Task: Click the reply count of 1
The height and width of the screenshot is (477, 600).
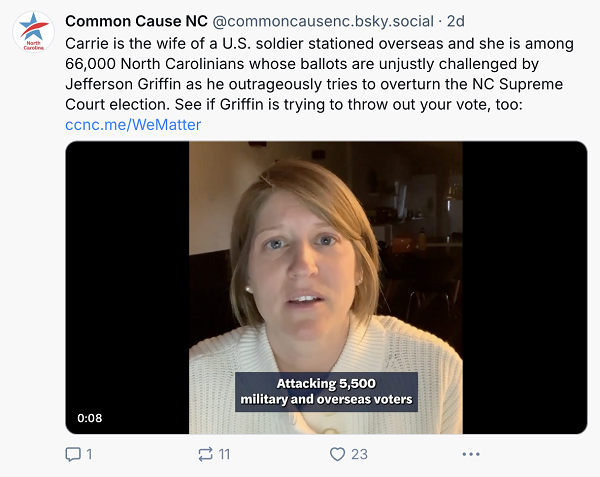Action: 89,454
